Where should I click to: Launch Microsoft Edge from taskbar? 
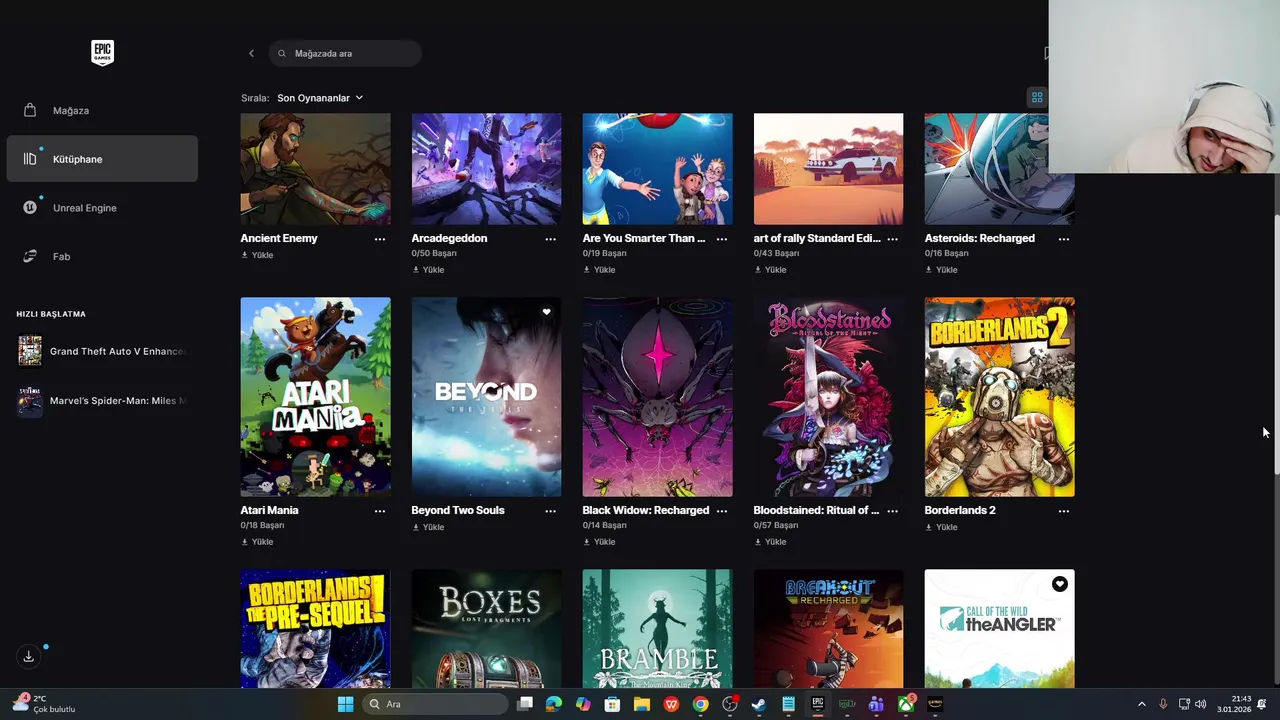pyautogui.click(x=554, y=704)
